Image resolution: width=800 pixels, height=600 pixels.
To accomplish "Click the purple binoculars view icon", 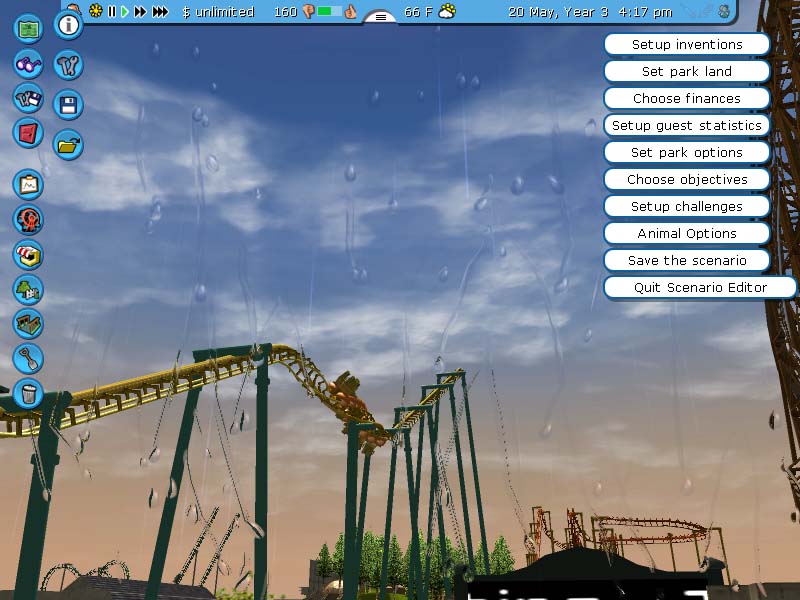I will (x=28, y=64).
